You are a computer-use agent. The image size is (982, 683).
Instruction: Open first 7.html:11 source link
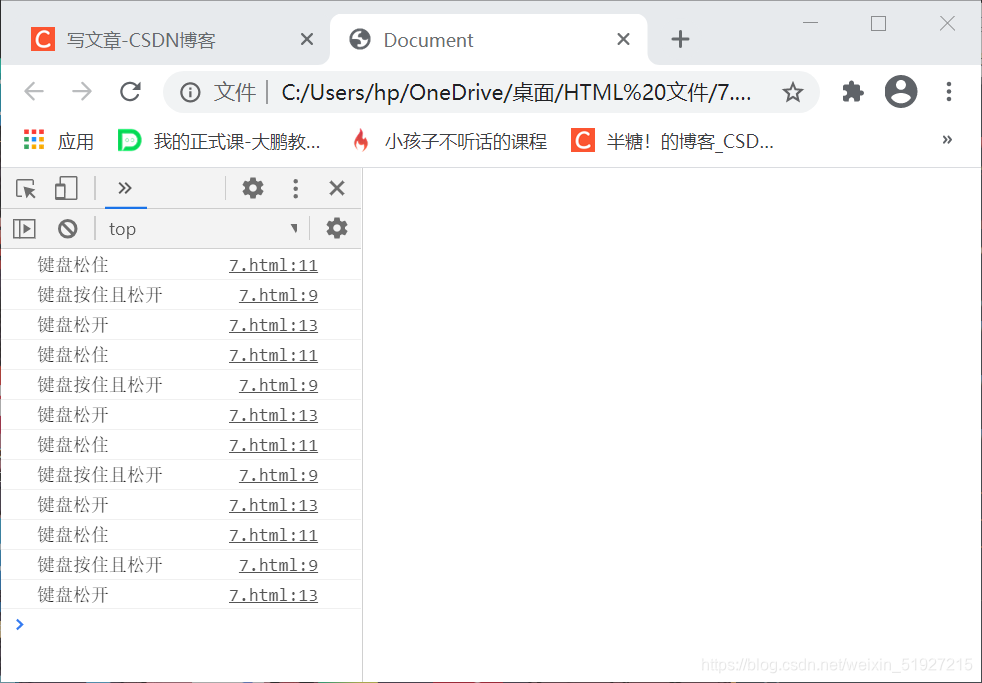(x=273, y=265)
